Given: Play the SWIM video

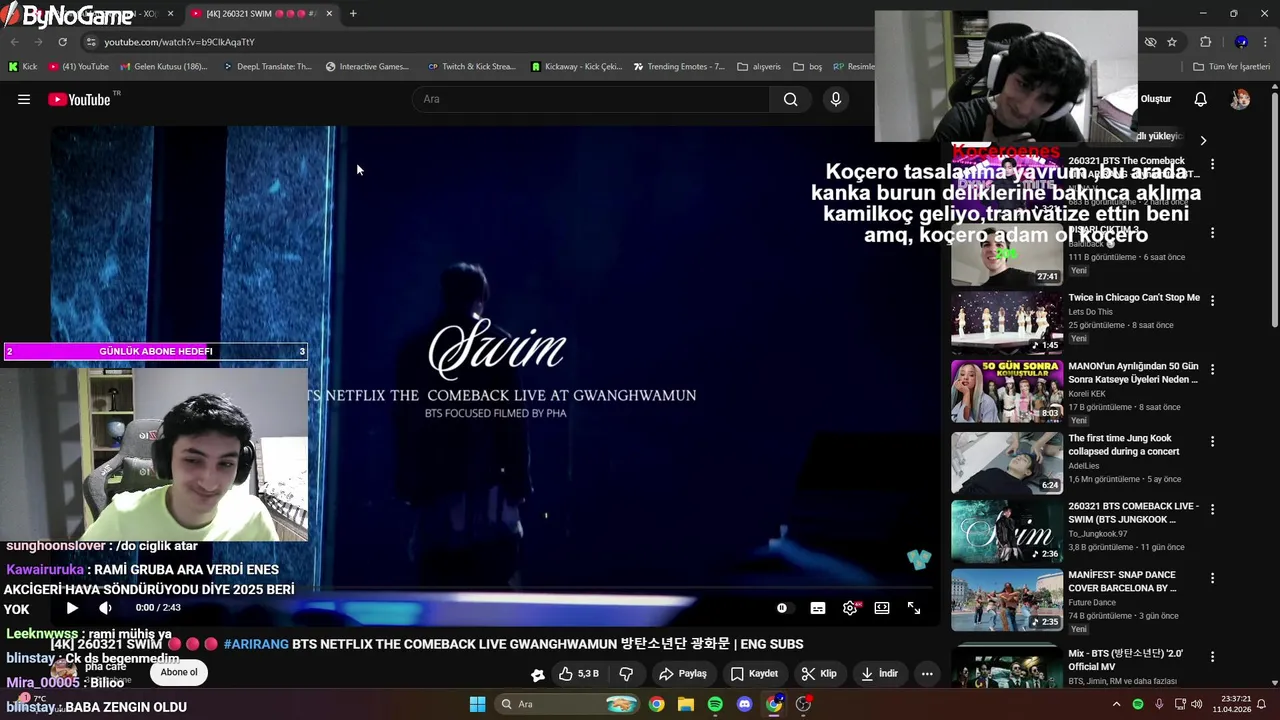Looking at the screenshot, I should [x=72, y=608].
